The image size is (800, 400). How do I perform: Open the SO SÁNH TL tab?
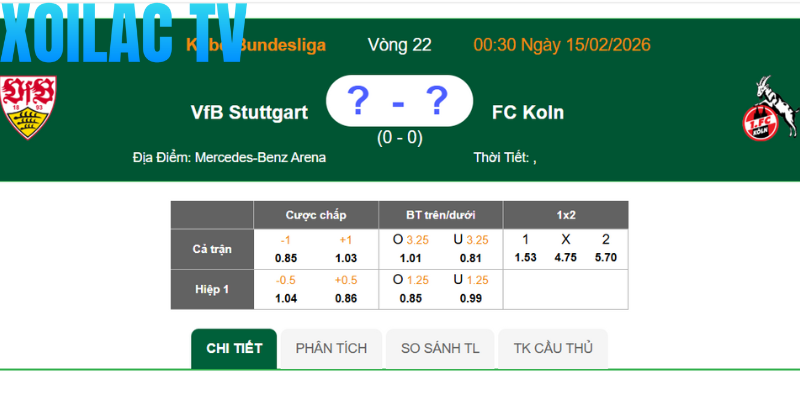pyautogui.click(x=440, y=348)
